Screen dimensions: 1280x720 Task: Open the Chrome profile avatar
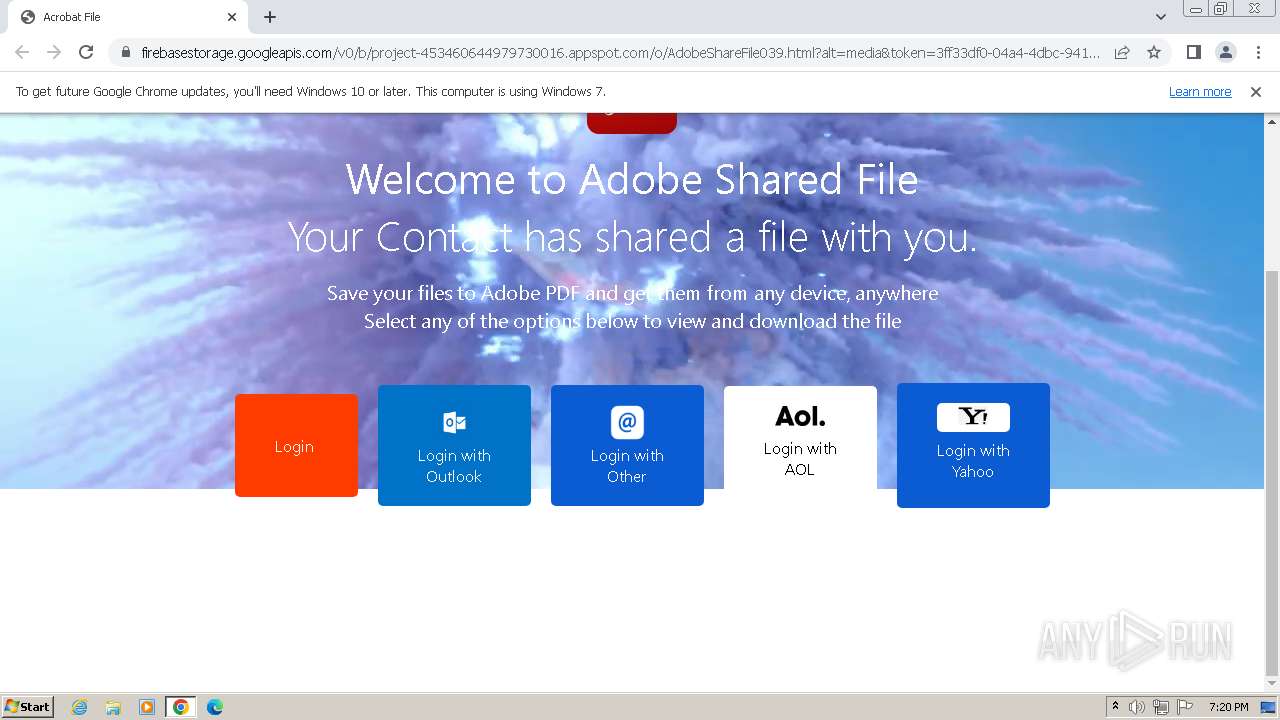click(x=1225, y=52)
